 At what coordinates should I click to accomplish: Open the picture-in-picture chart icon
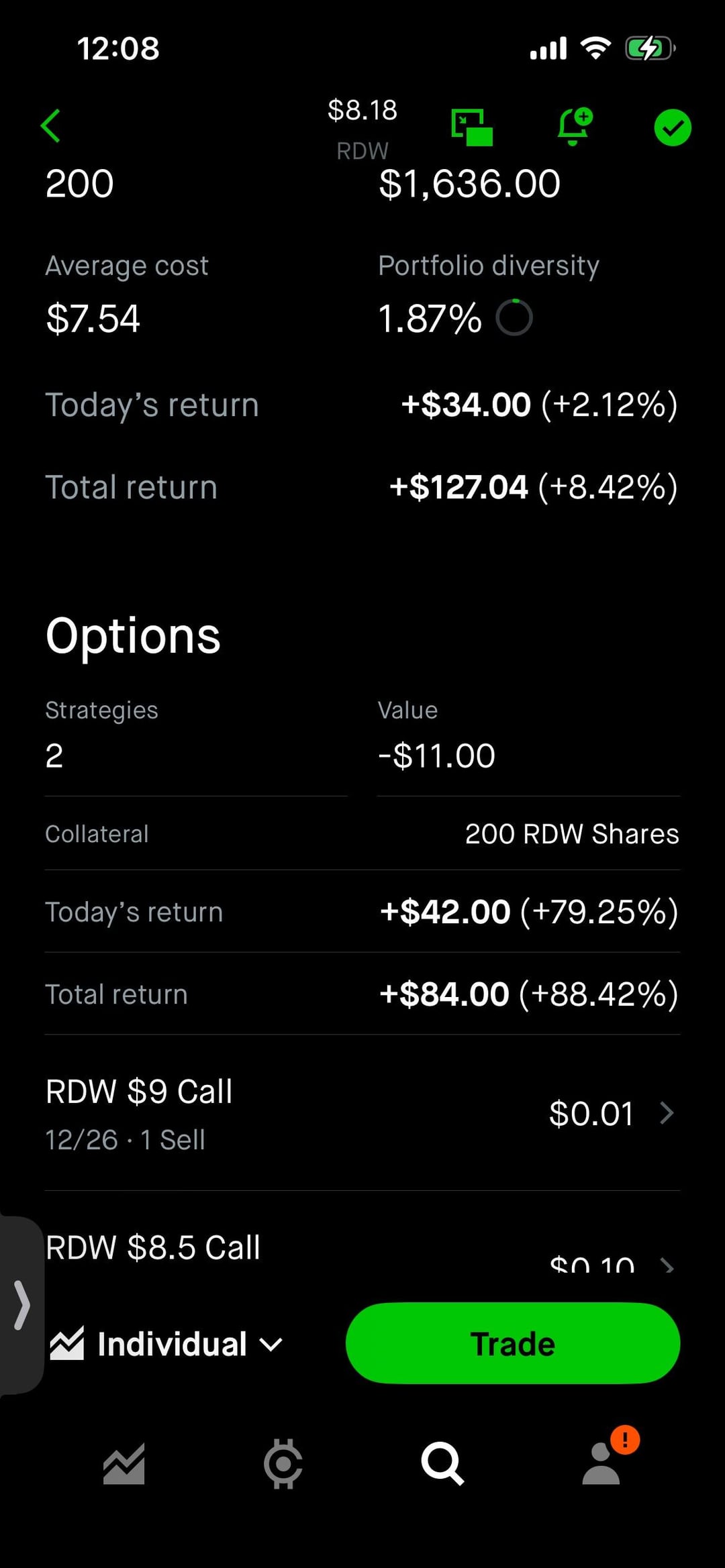tap(472, 127)
